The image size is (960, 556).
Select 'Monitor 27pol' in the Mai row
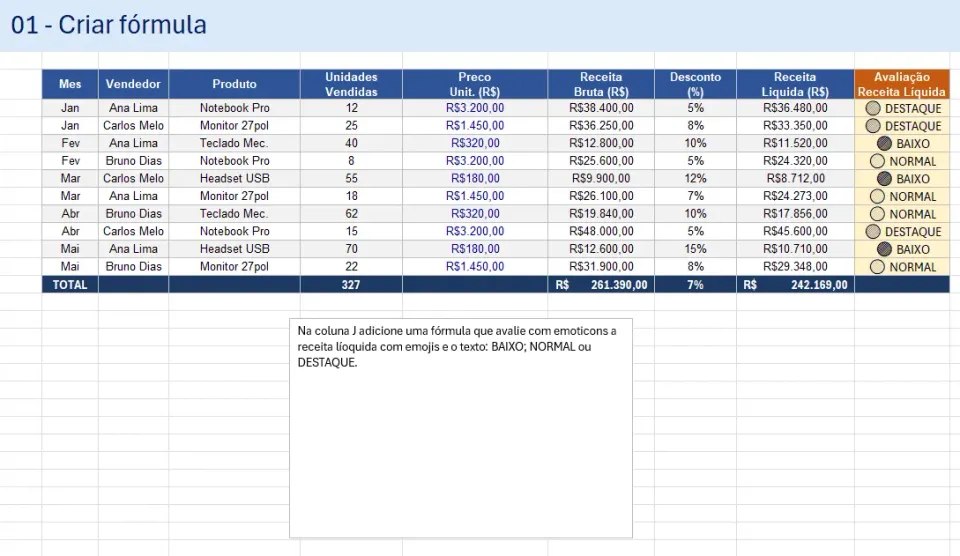point(234,266)
